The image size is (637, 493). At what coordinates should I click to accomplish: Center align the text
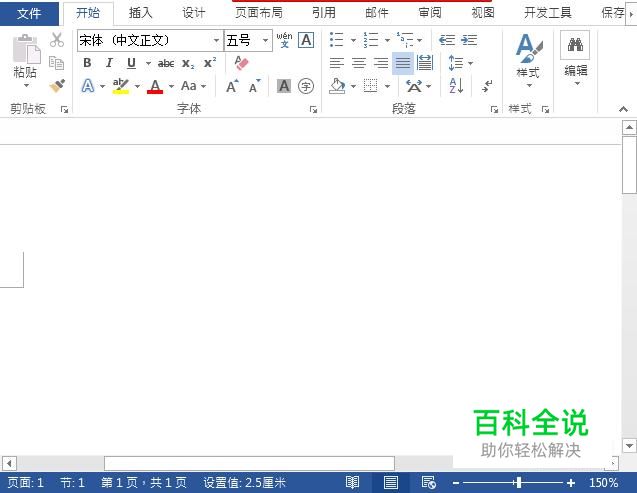[x=359, y=63]
